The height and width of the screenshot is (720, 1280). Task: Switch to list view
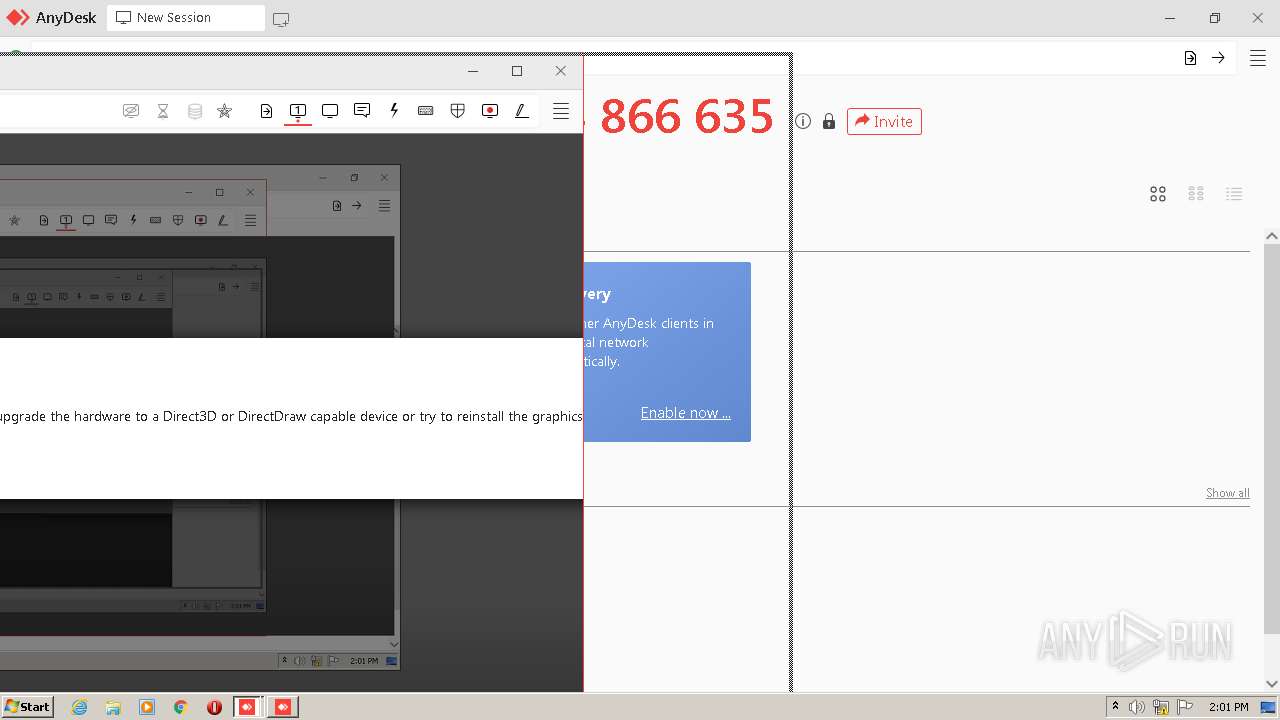(1234, 194)
